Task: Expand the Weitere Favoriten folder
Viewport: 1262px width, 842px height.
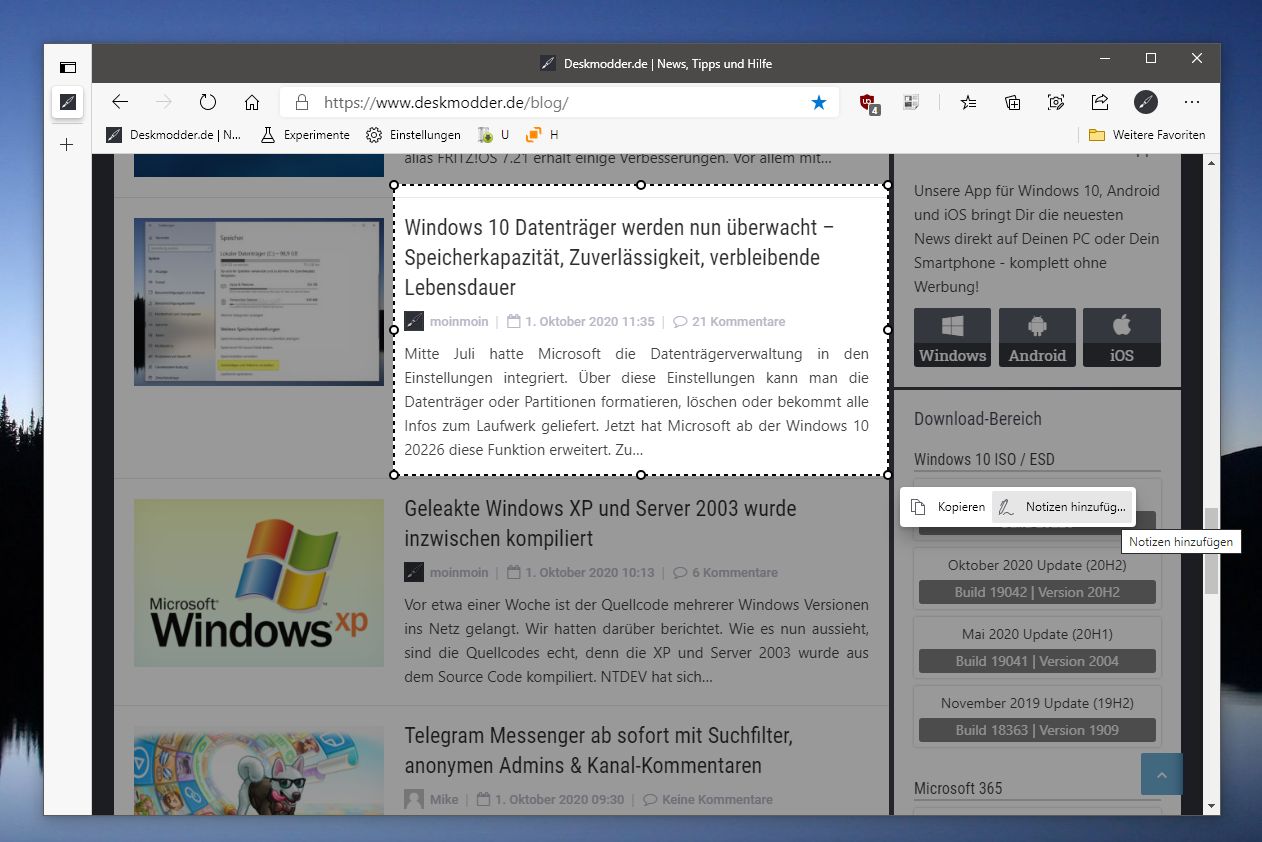Action: 1147,135
